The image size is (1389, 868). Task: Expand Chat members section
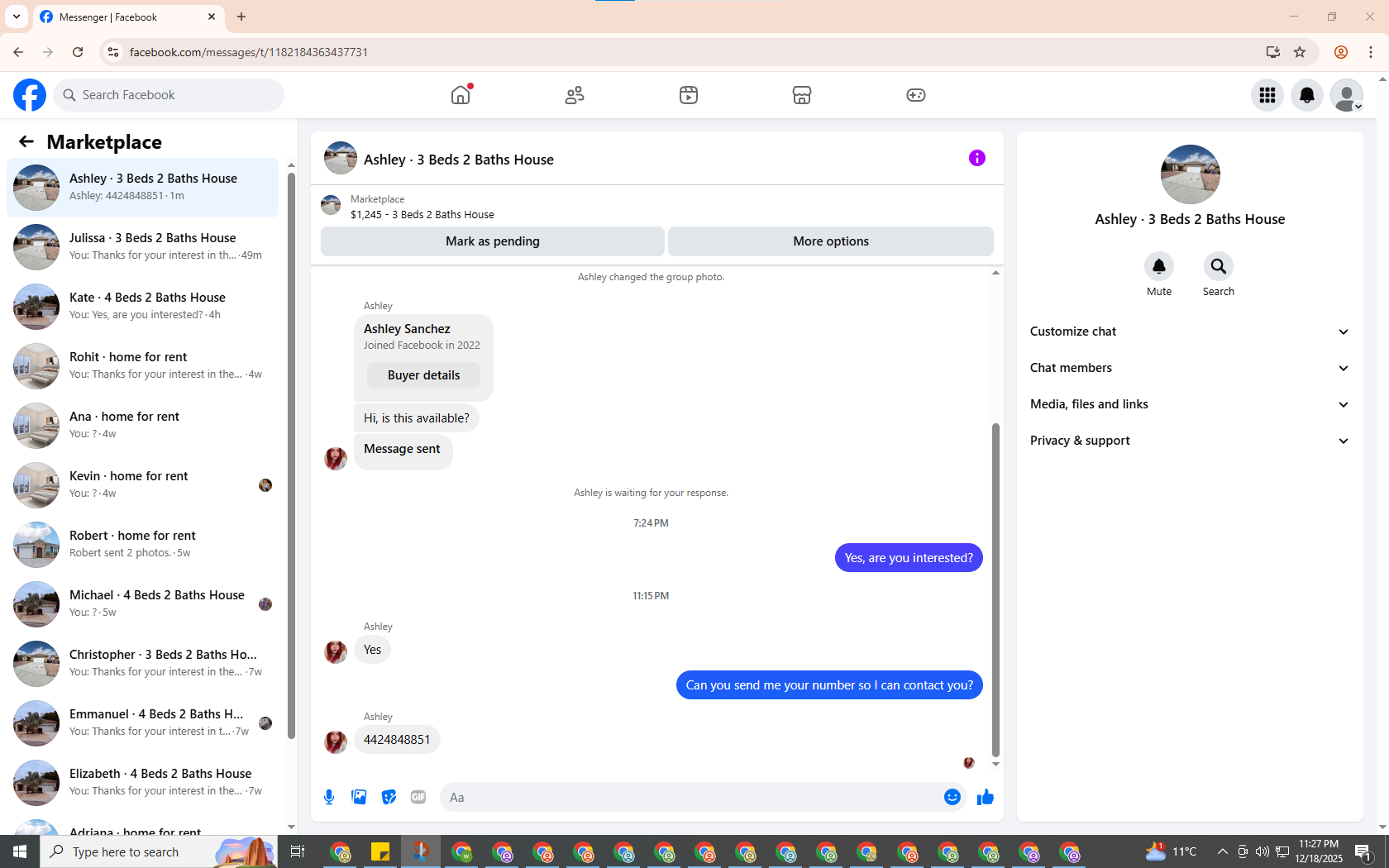(x=1190, y=368)
